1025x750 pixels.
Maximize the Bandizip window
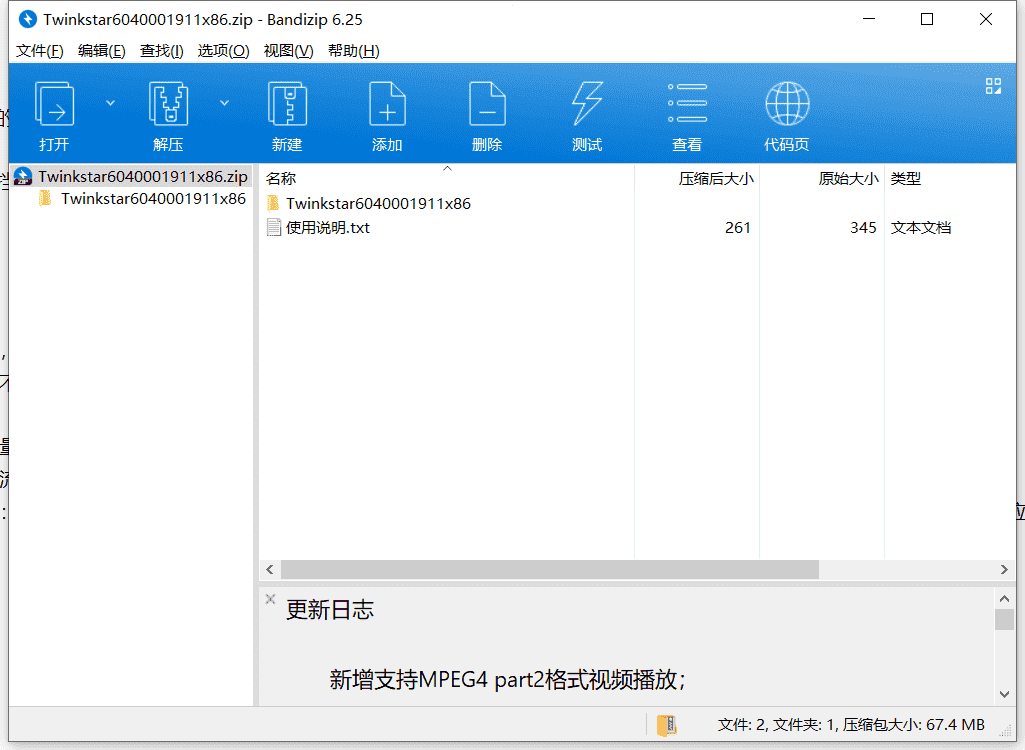[x=927, y=19]
